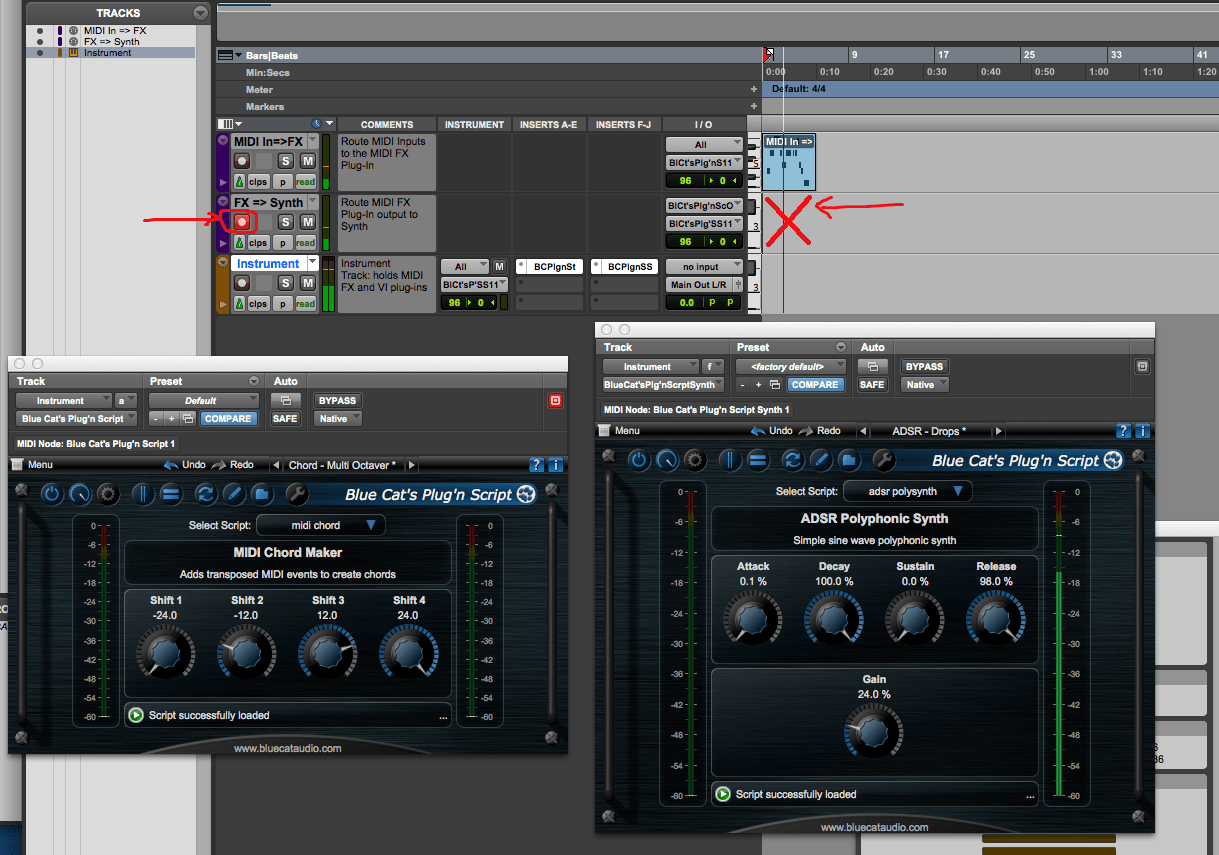Open gear settings icon in MIDI Chord Maker toolbar

[107, 493]
